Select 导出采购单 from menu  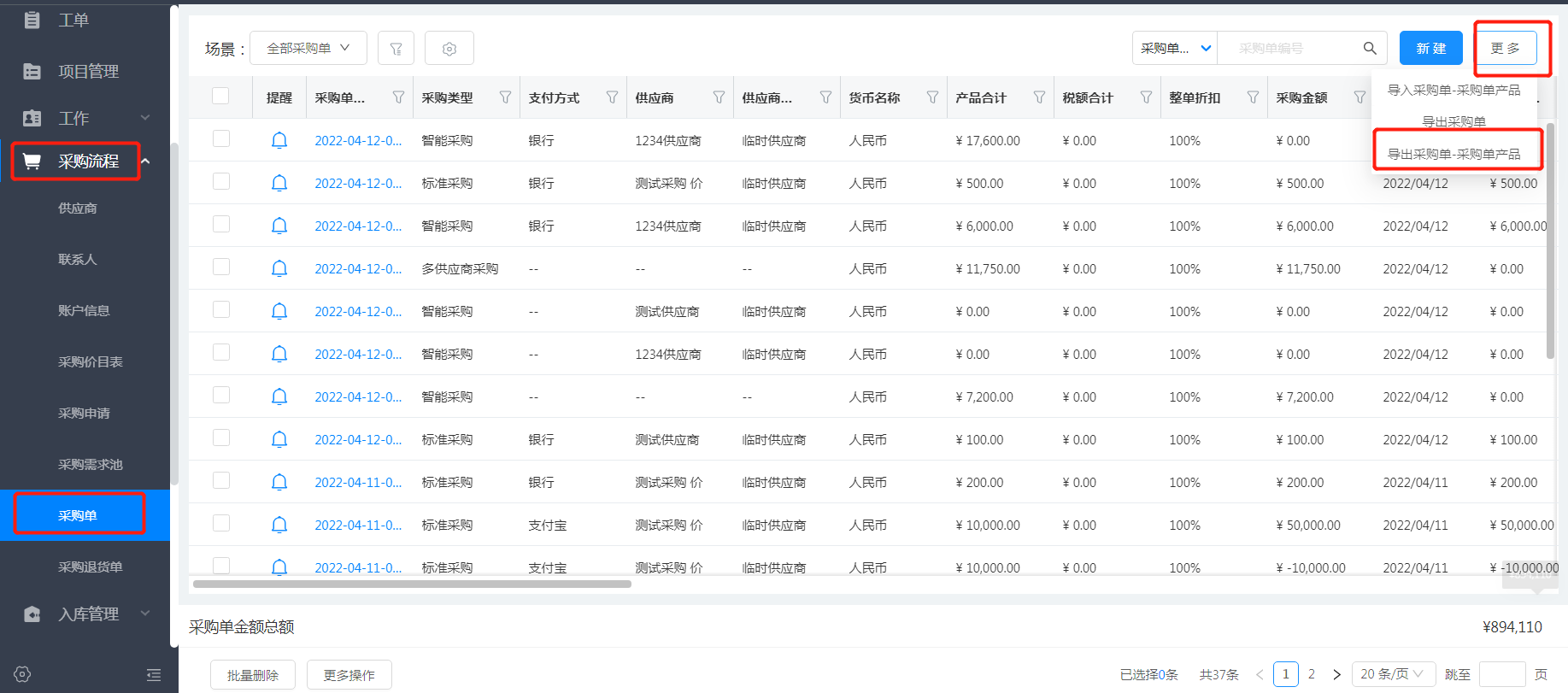coord(1453,121)
